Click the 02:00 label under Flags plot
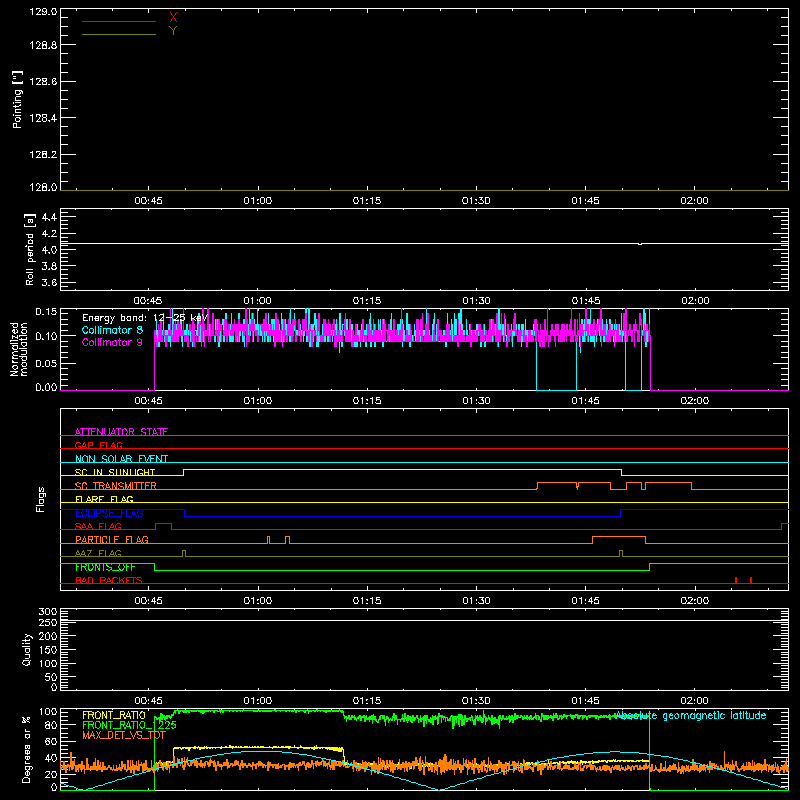800x800 pixels. (x=694, y=601)
